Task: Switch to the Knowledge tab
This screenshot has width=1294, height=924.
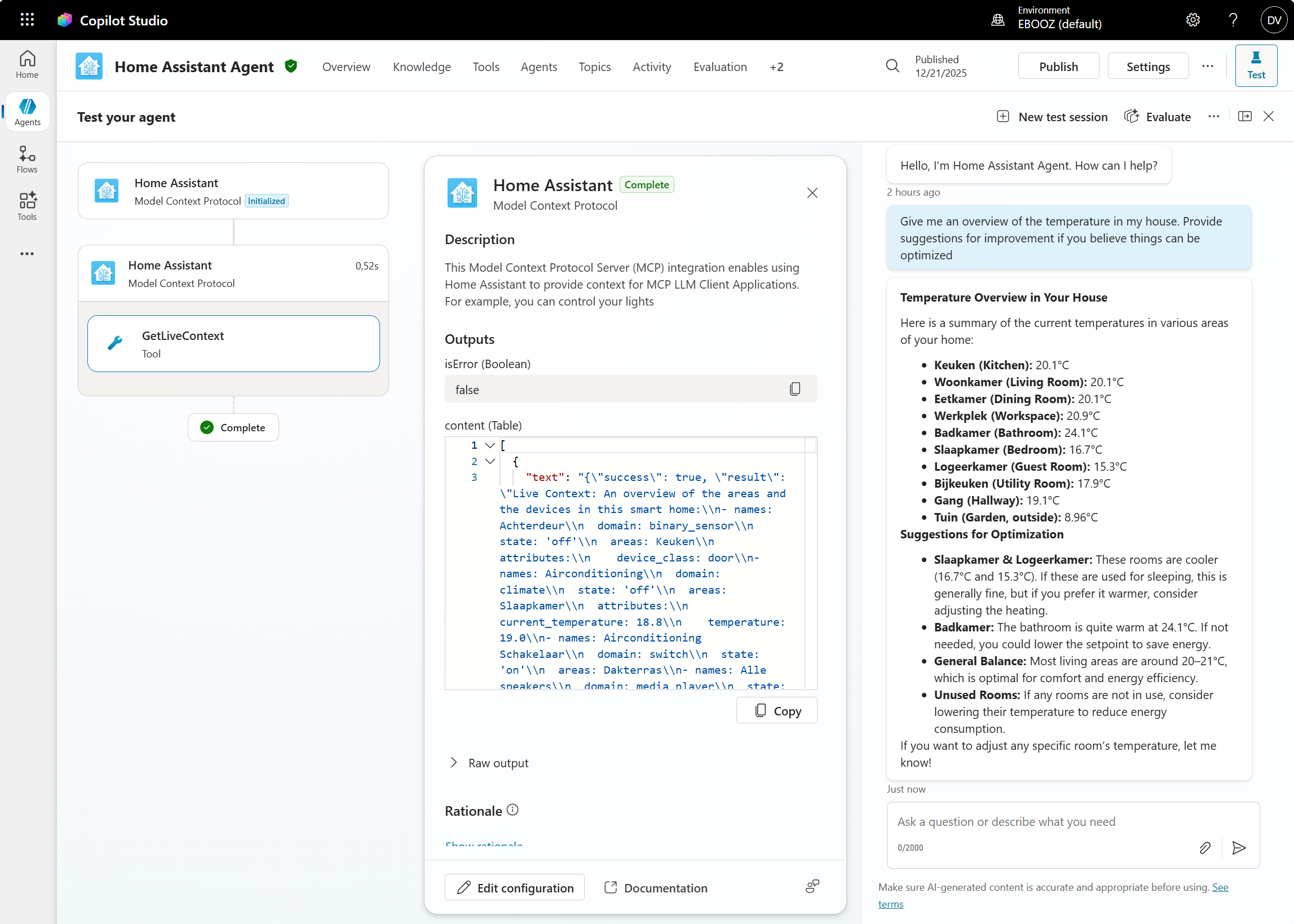Action: click(x=421, y=67)
